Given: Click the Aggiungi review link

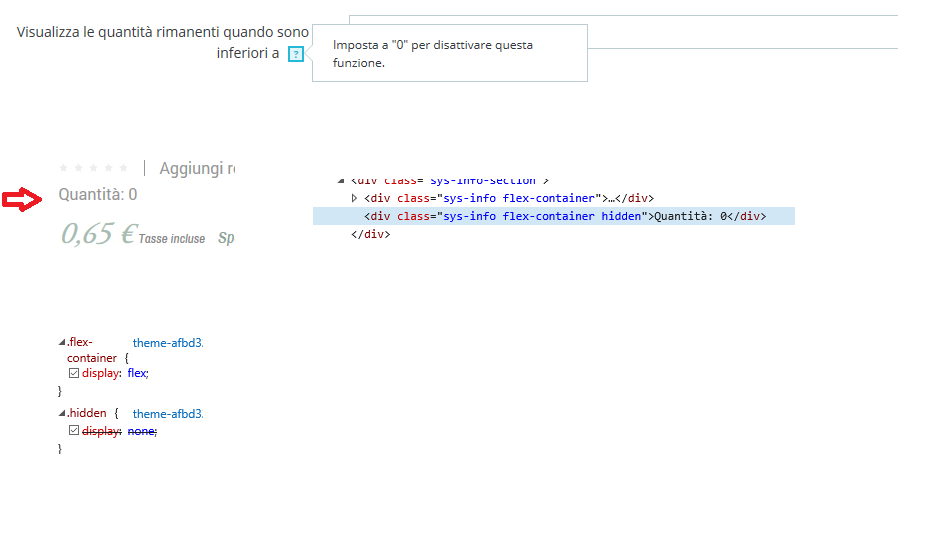Looking at the screenshot, I should [x=197, y=169].
